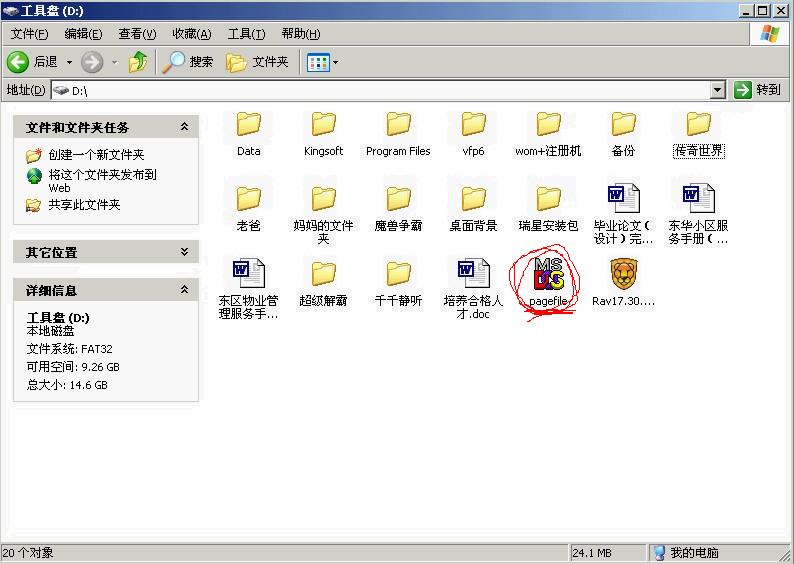Click the address field showing D:\
The width and height of the screenshot is (794, 564).
point(380,91)
